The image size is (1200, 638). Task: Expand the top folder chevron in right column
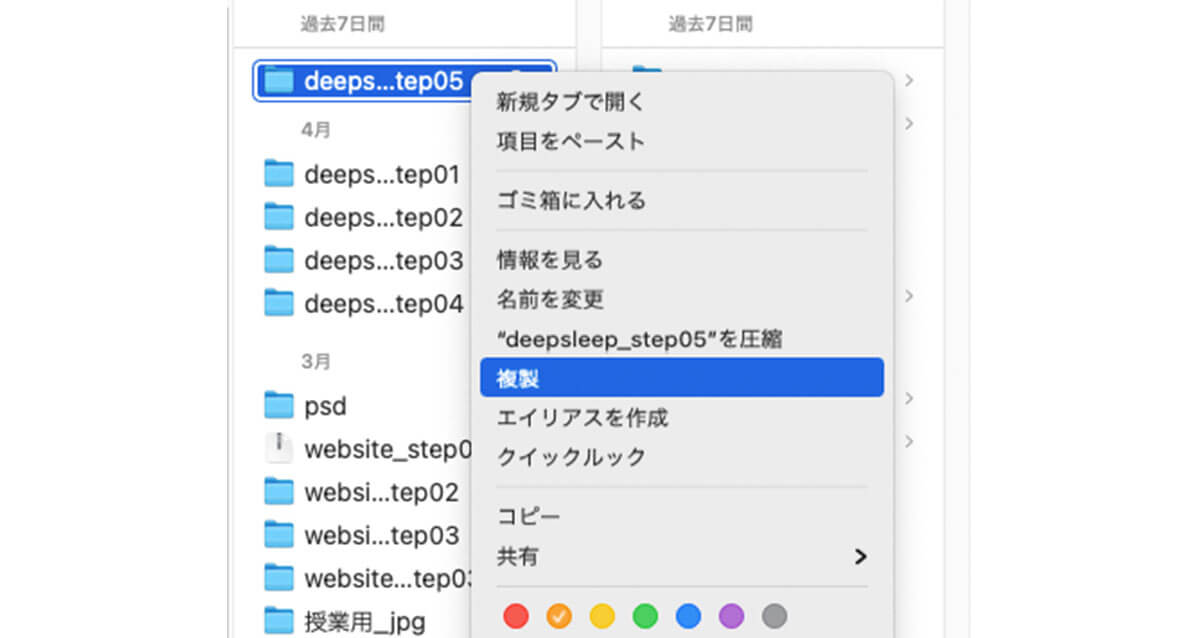(x=909, y=80)
